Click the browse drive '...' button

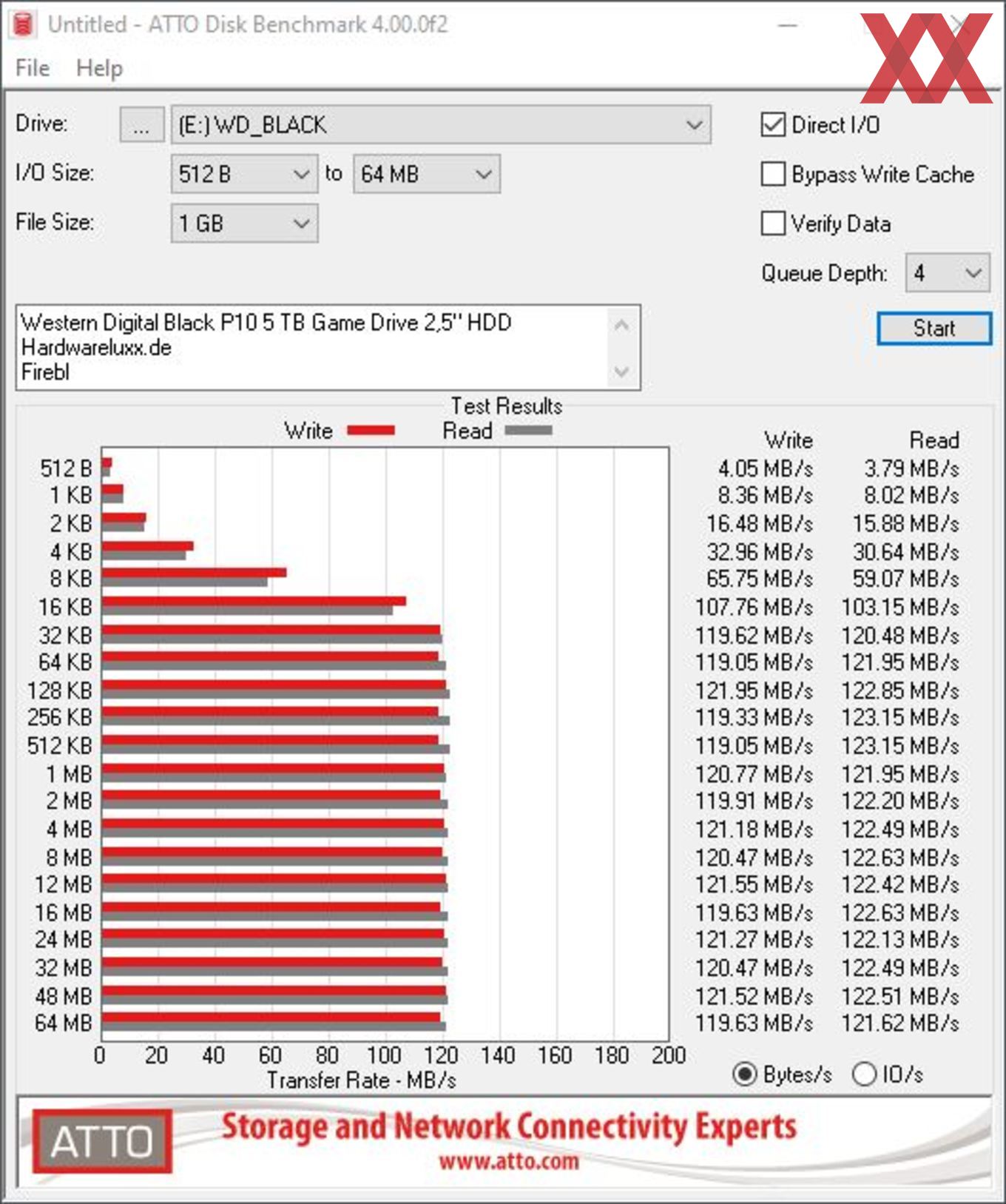coord(141,124)
